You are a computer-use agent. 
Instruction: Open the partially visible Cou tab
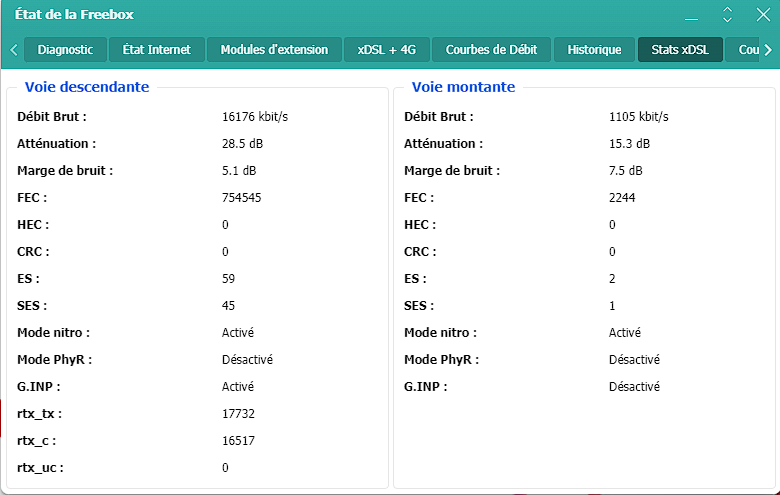(x=743, y=50)
